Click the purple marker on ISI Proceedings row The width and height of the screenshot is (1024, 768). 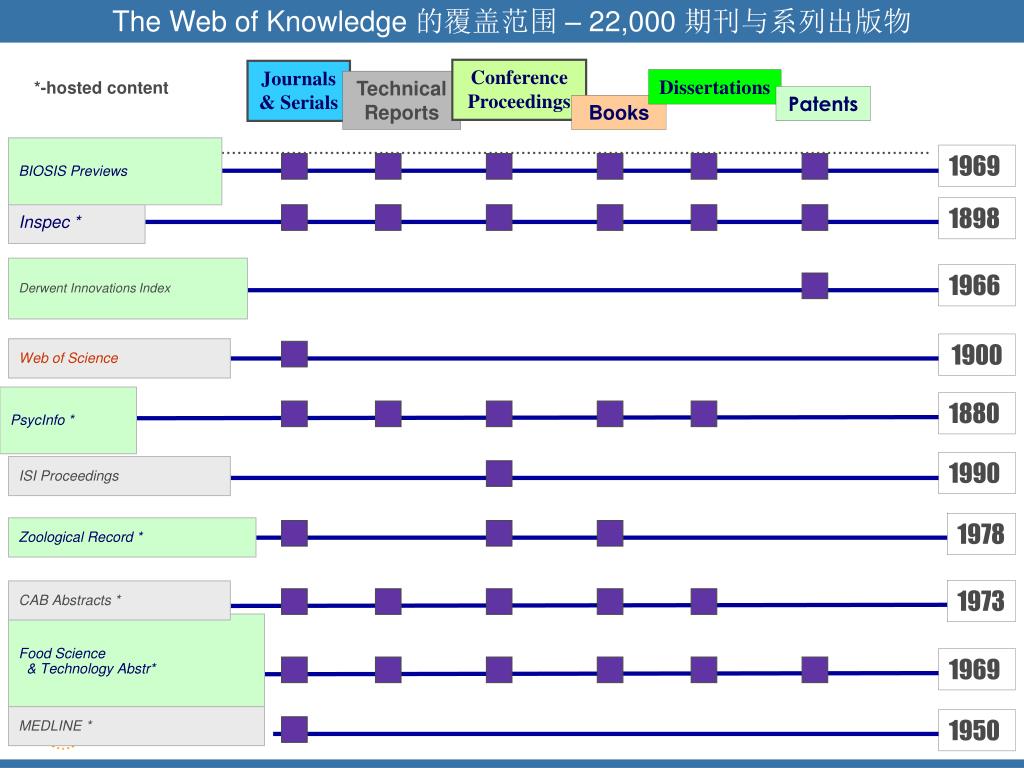click(499, 473)
